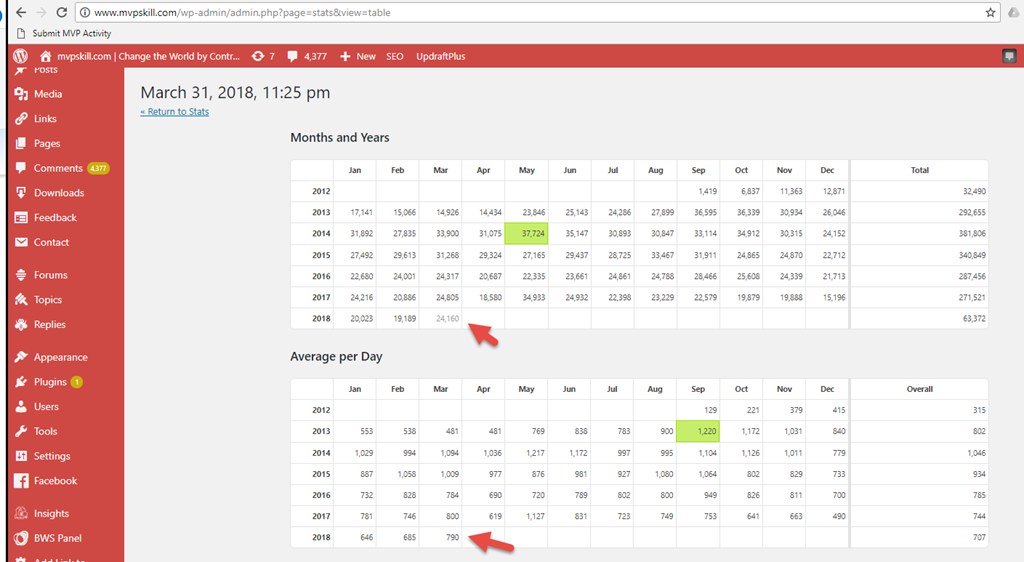The height and width of the screenshot is (562, 1024).
Task: Click the Forums sidebar icon
Action: pos(21,275)
